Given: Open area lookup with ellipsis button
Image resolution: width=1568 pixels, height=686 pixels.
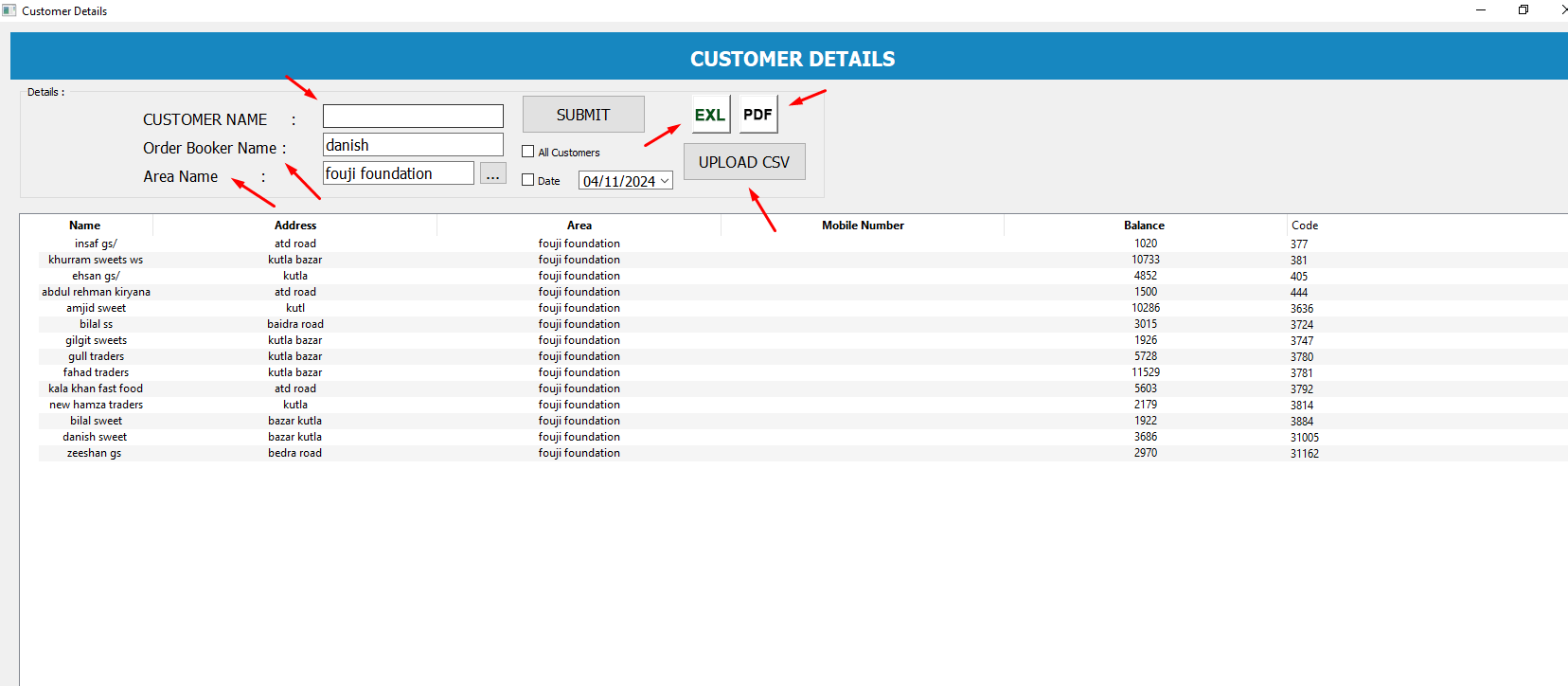Looking at the screenshot, I should (x=492, y=174).
